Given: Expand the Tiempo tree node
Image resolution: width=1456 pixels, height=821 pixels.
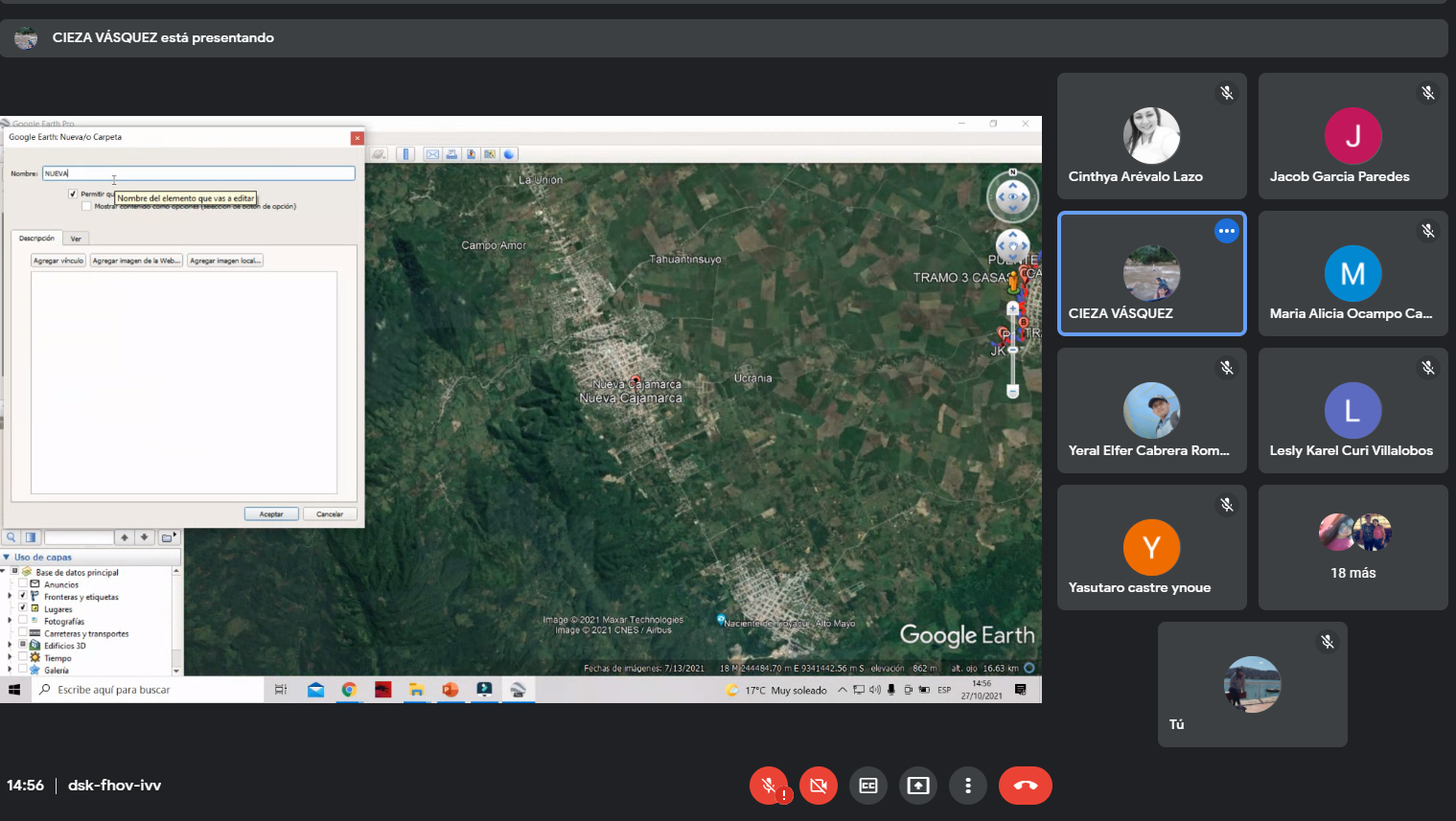Looking at the screenshot, I should 10,657.
